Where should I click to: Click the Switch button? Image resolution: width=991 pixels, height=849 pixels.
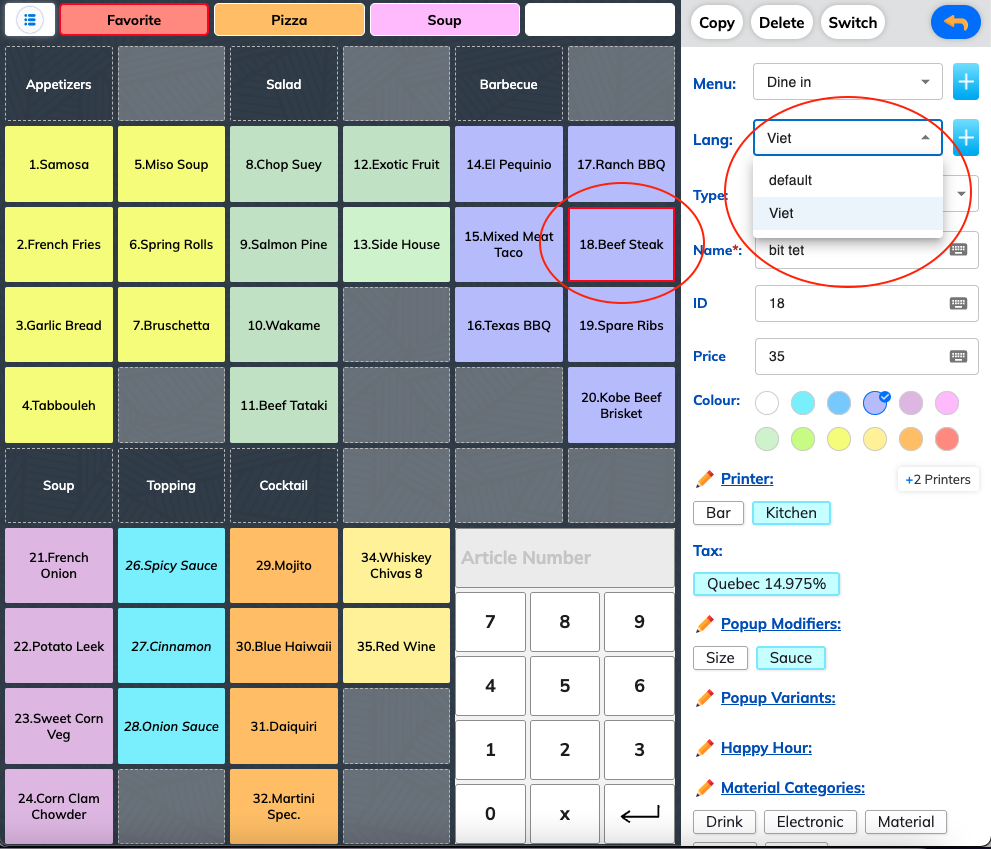click(x=853, y=23)
